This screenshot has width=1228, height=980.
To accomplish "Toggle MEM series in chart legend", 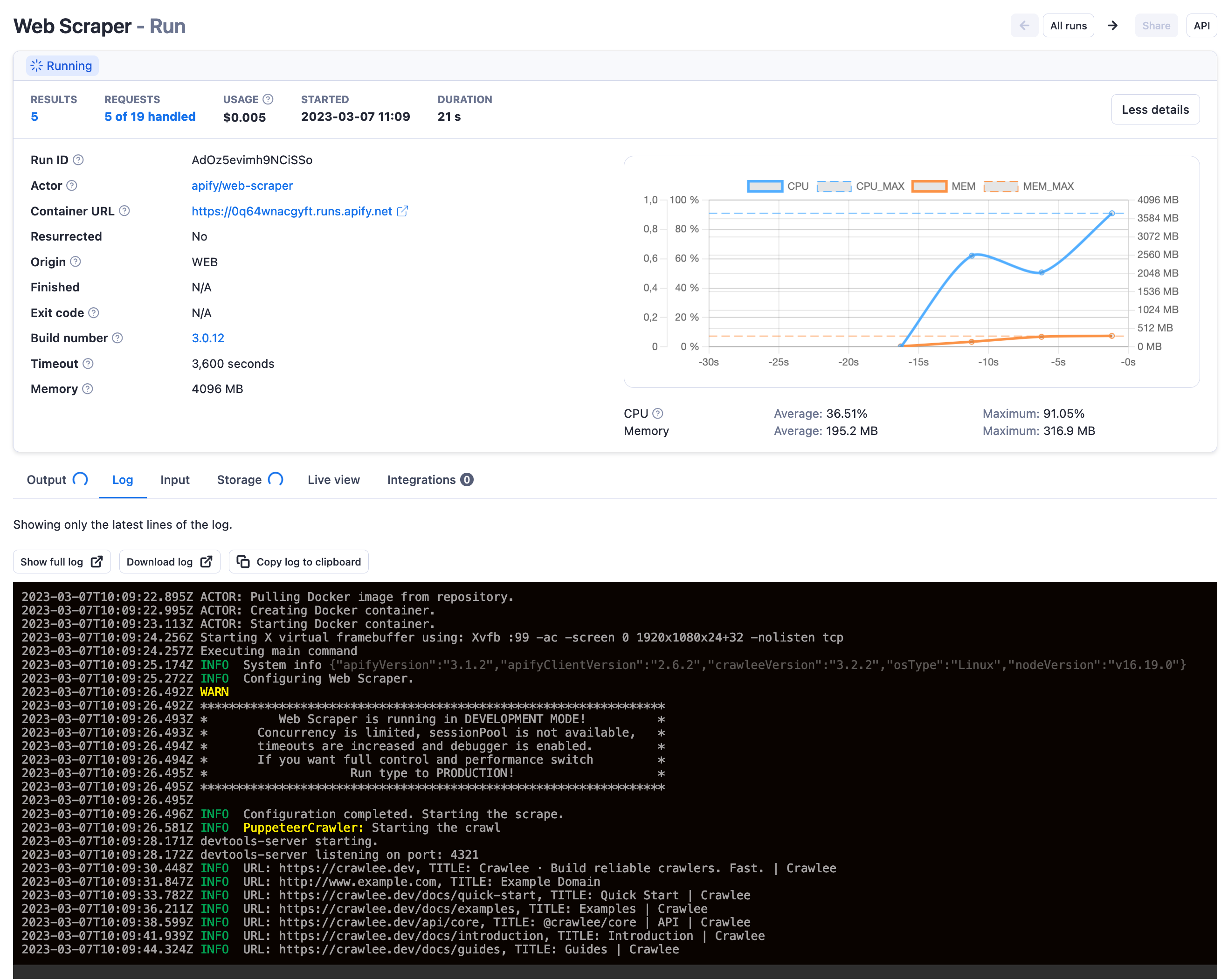I will pyautogui.click(x=930, y=186).
